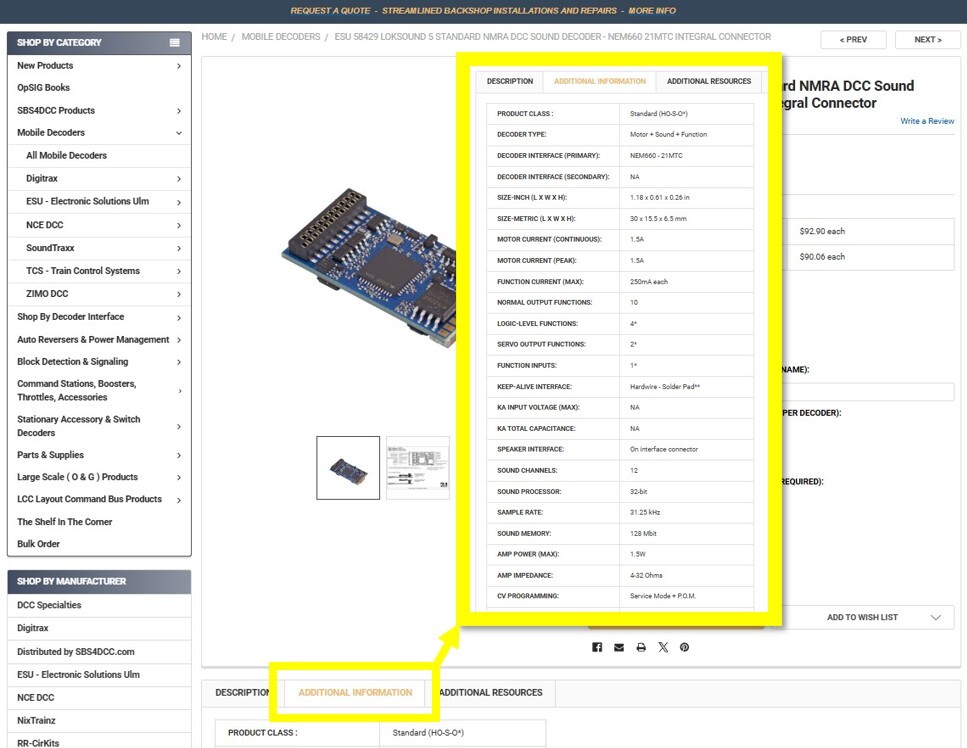967x748 pixels.
Task: Toggle Shop By Category menu icon
Action: 175,43
